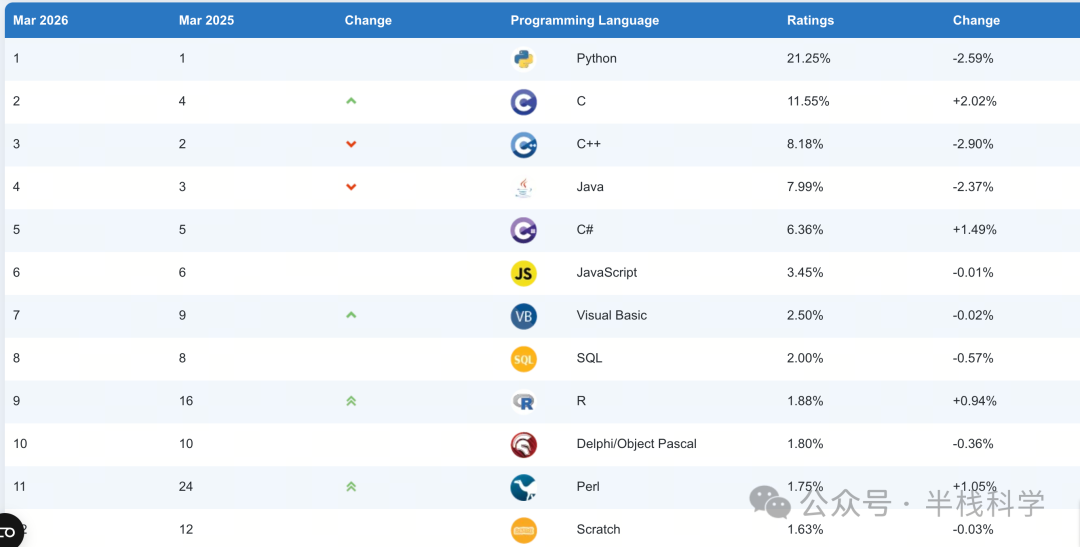Click the Perl logo icon
The image size is (1080, 547).
pos(523,487)
